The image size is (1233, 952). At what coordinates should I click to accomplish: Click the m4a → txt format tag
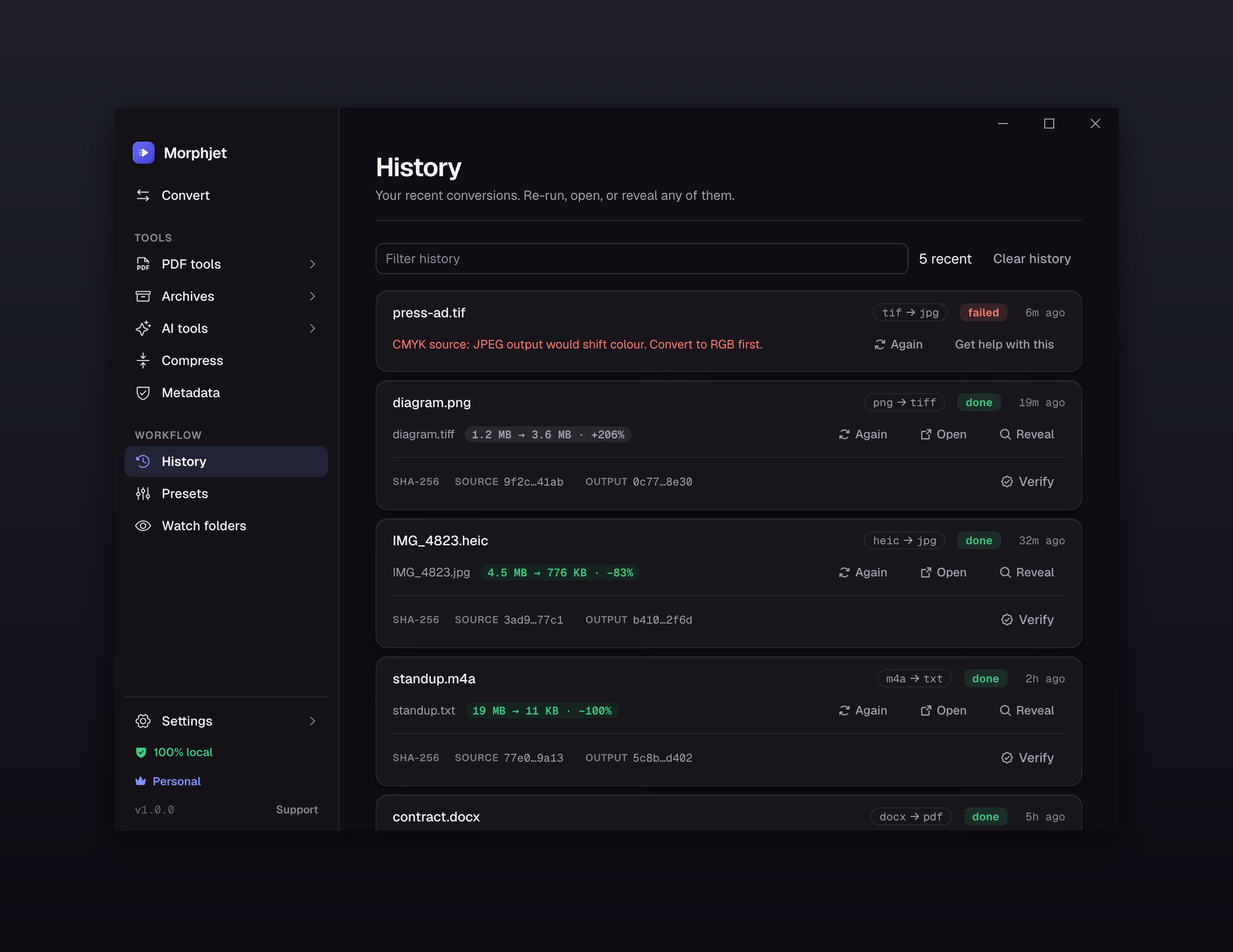tap(914, 678)
